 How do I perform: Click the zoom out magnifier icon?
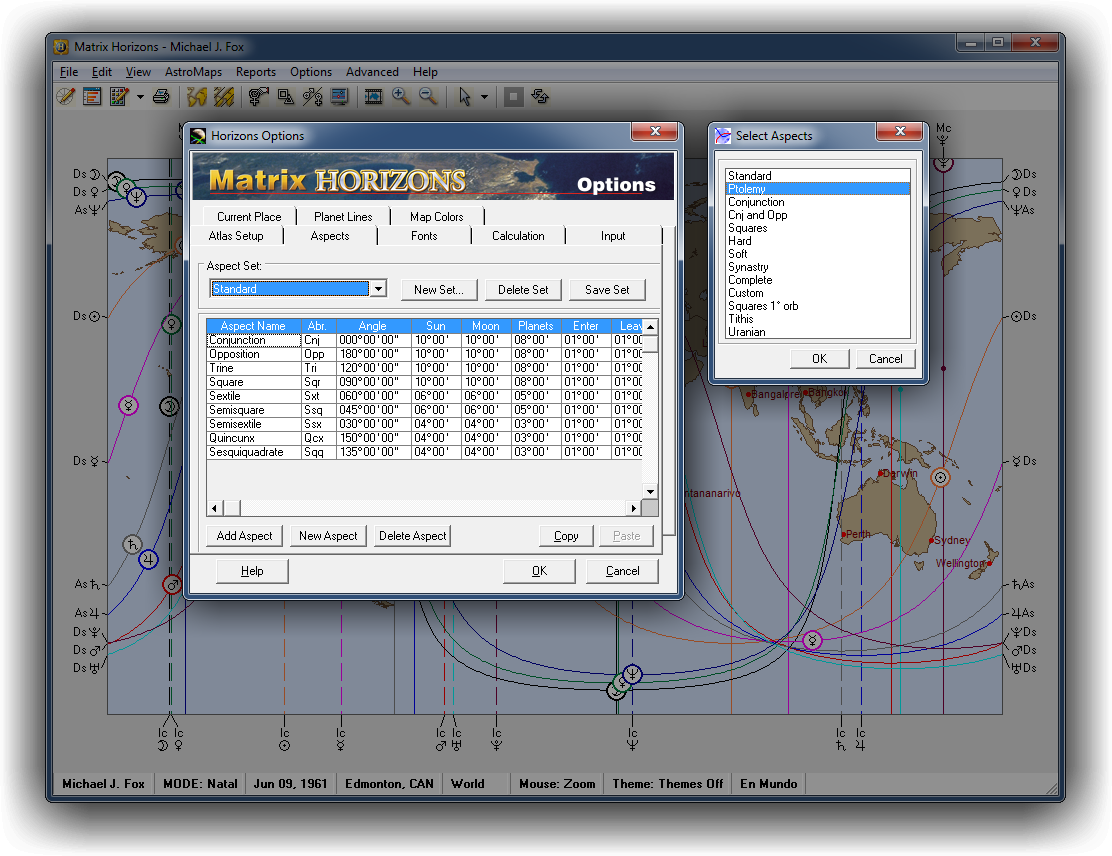[428, 96]
